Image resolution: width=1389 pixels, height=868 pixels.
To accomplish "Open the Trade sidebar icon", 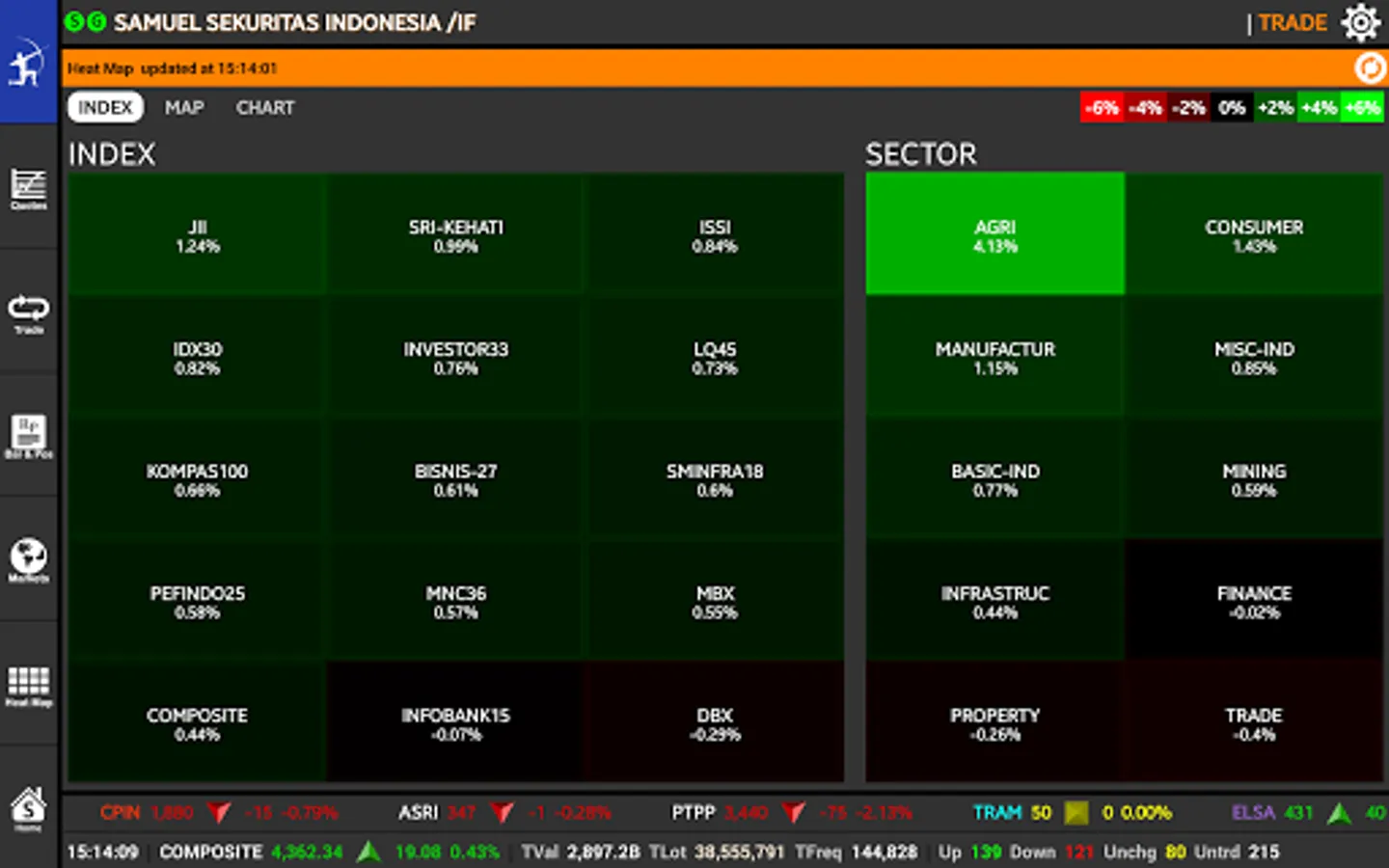I will point(28,312).
